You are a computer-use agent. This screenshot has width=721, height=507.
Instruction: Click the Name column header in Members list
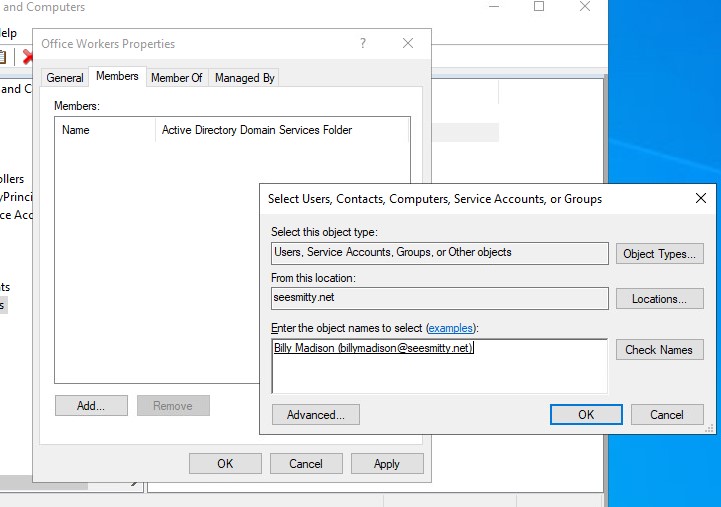[105, 130]
